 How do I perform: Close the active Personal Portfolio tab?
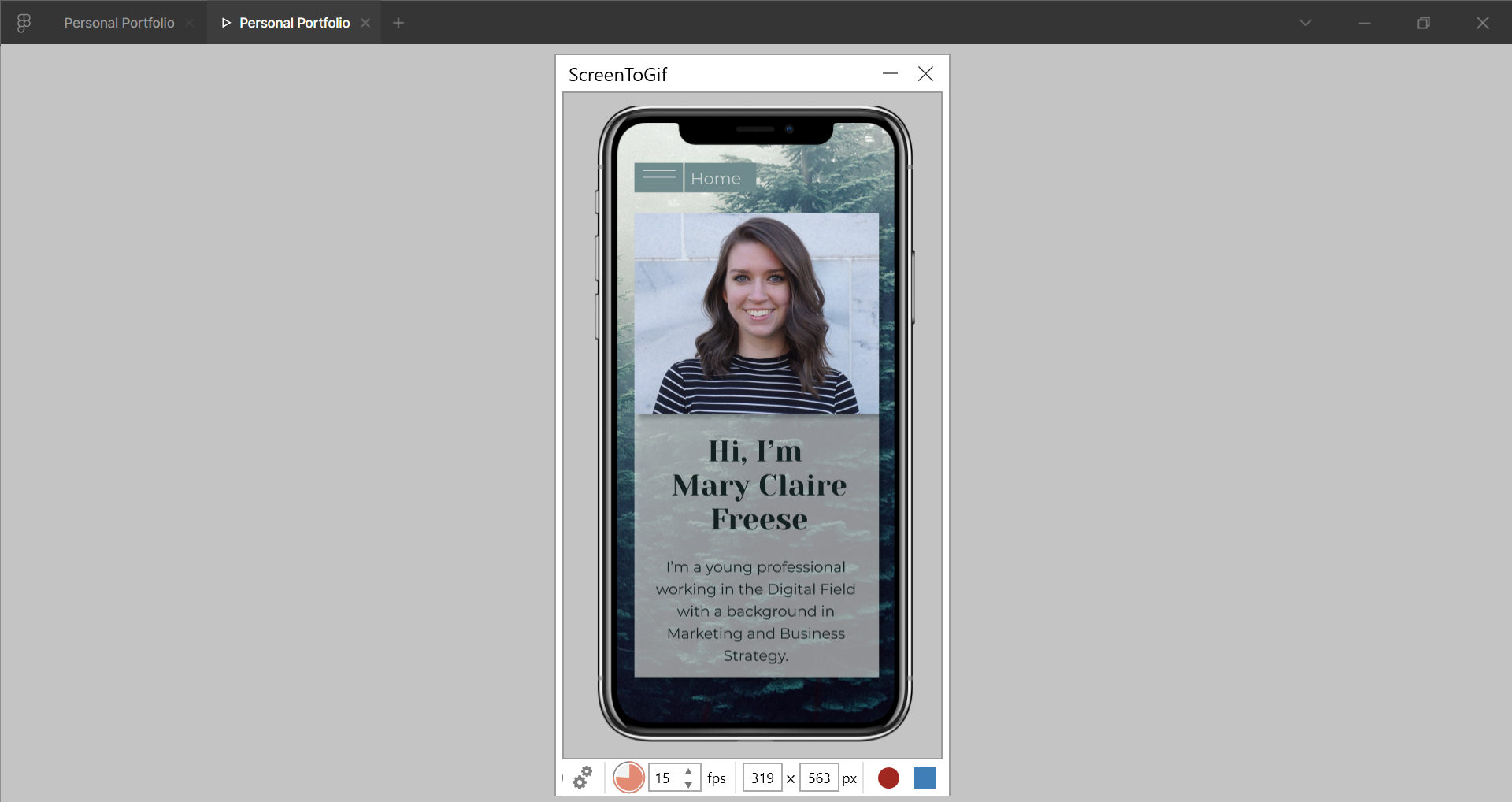(365, 23)
